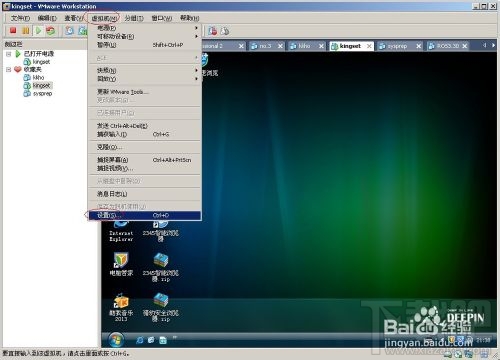Click the reset virtual machine toolbar icon
Screen dimensions: 500x360
tap(50, 31)
